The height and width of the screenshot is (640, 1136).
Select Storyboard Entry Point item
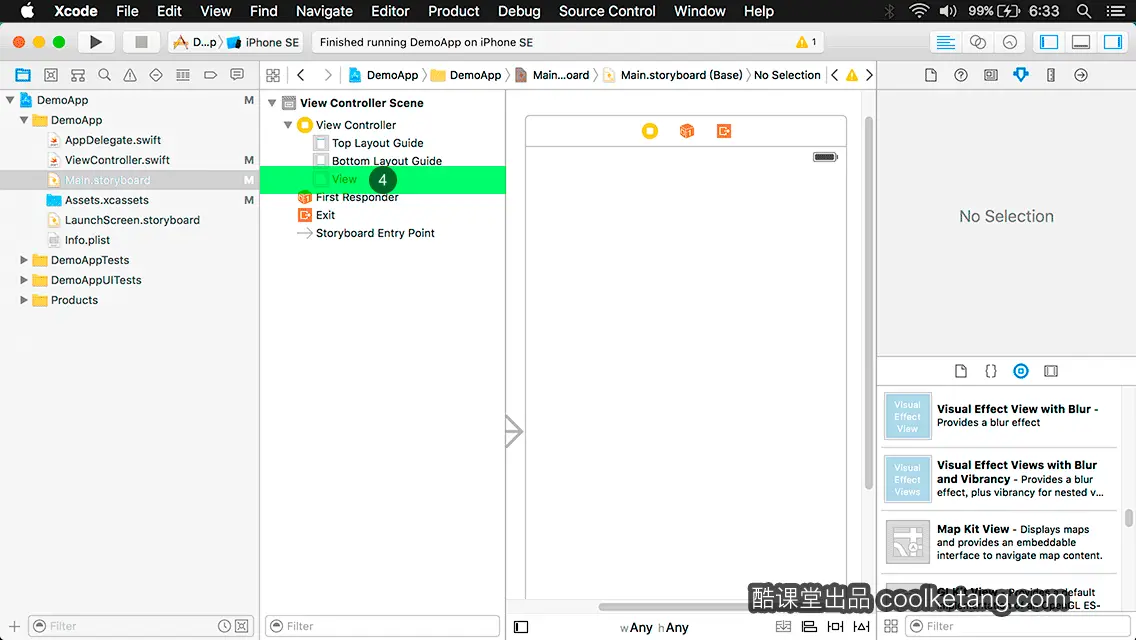click(x=375, y=233)
